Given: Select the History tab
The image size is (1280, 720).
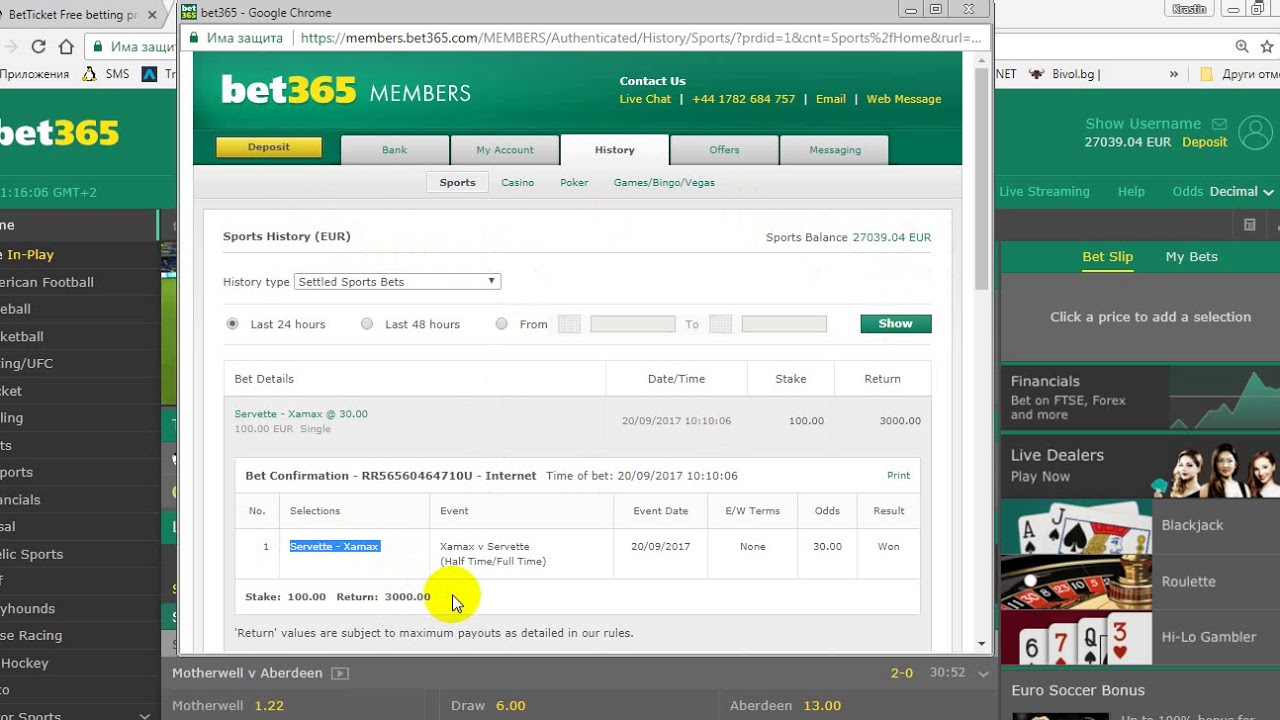Looking at the screenshot, I should point(614,150).
